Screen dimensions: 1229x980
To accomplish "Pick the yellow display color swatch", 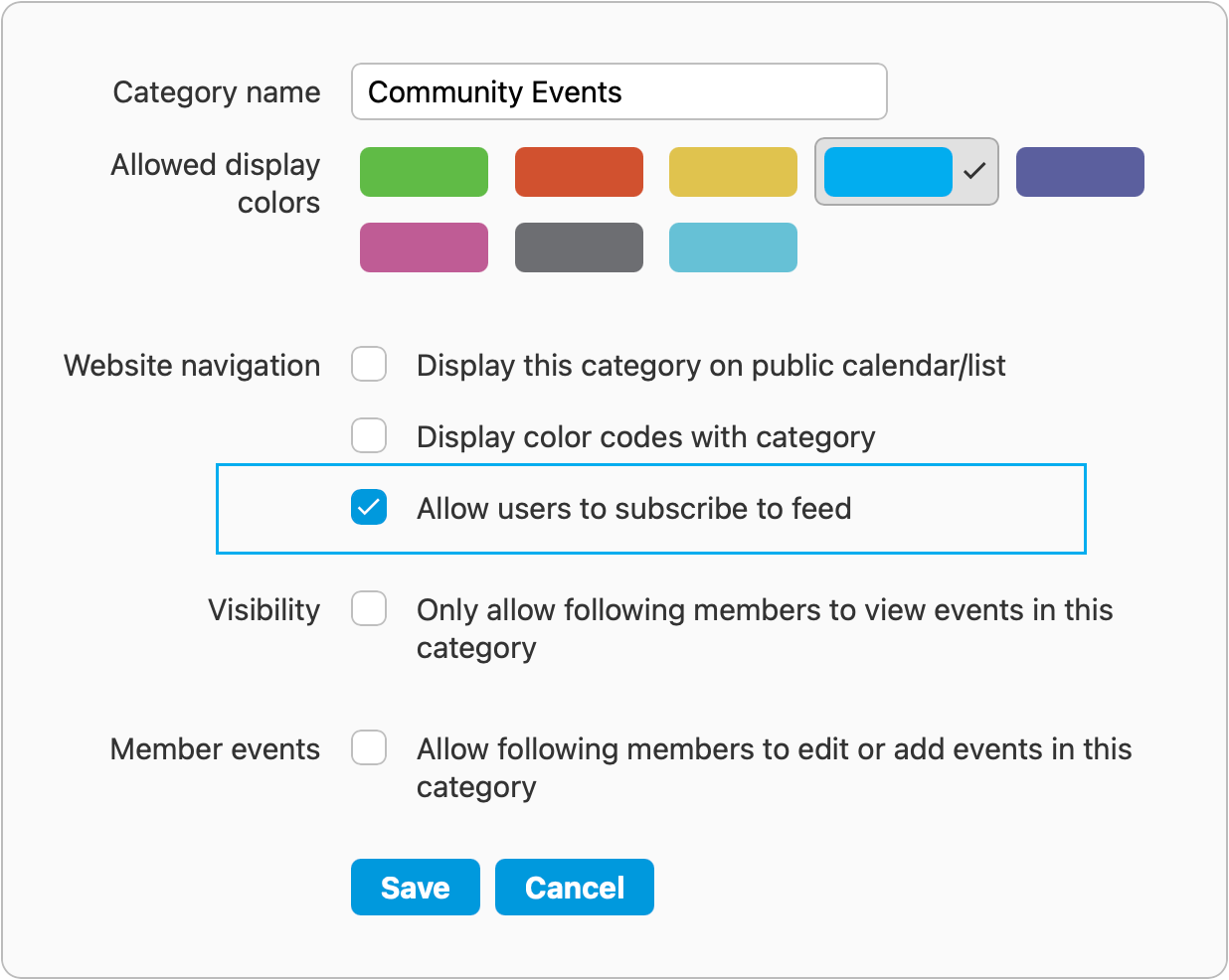I will point(733,172).
